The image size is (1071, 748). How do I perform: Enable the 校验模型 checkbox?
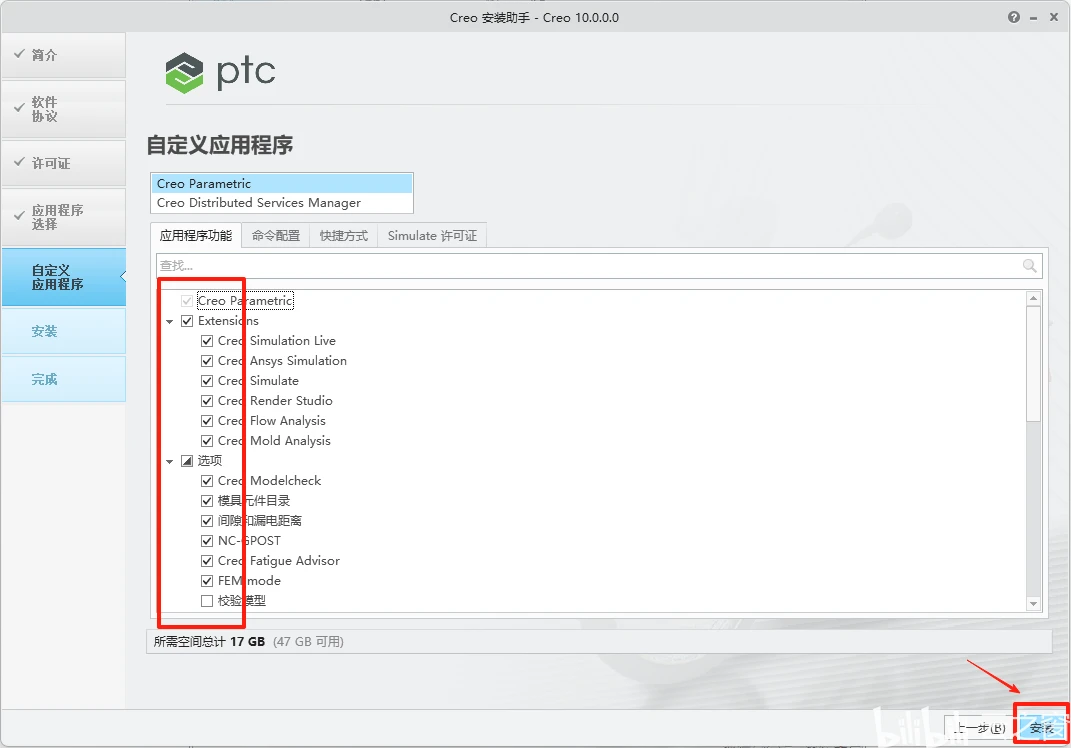pos(206,600)
